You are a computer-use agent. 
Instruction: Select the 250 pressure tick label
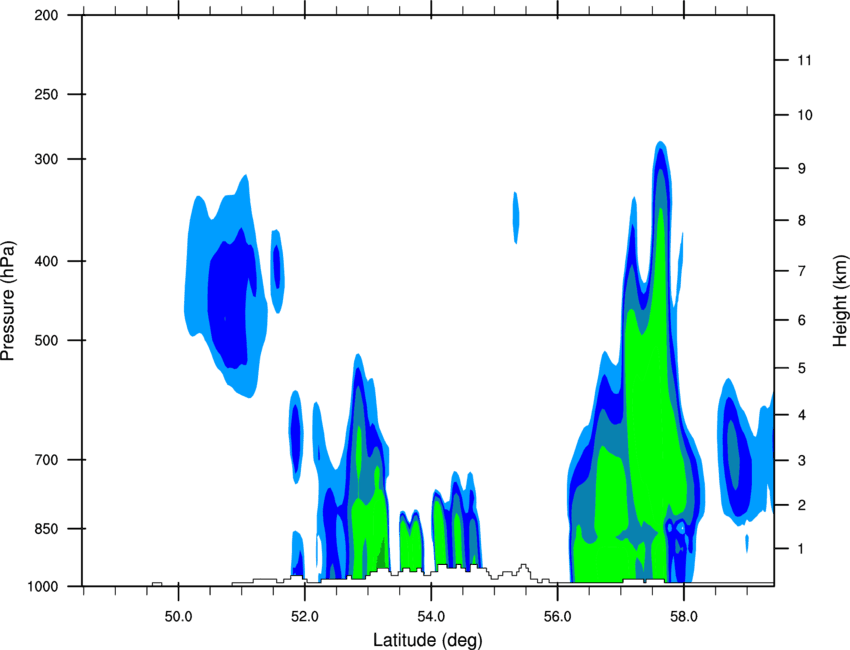[46, 94]
